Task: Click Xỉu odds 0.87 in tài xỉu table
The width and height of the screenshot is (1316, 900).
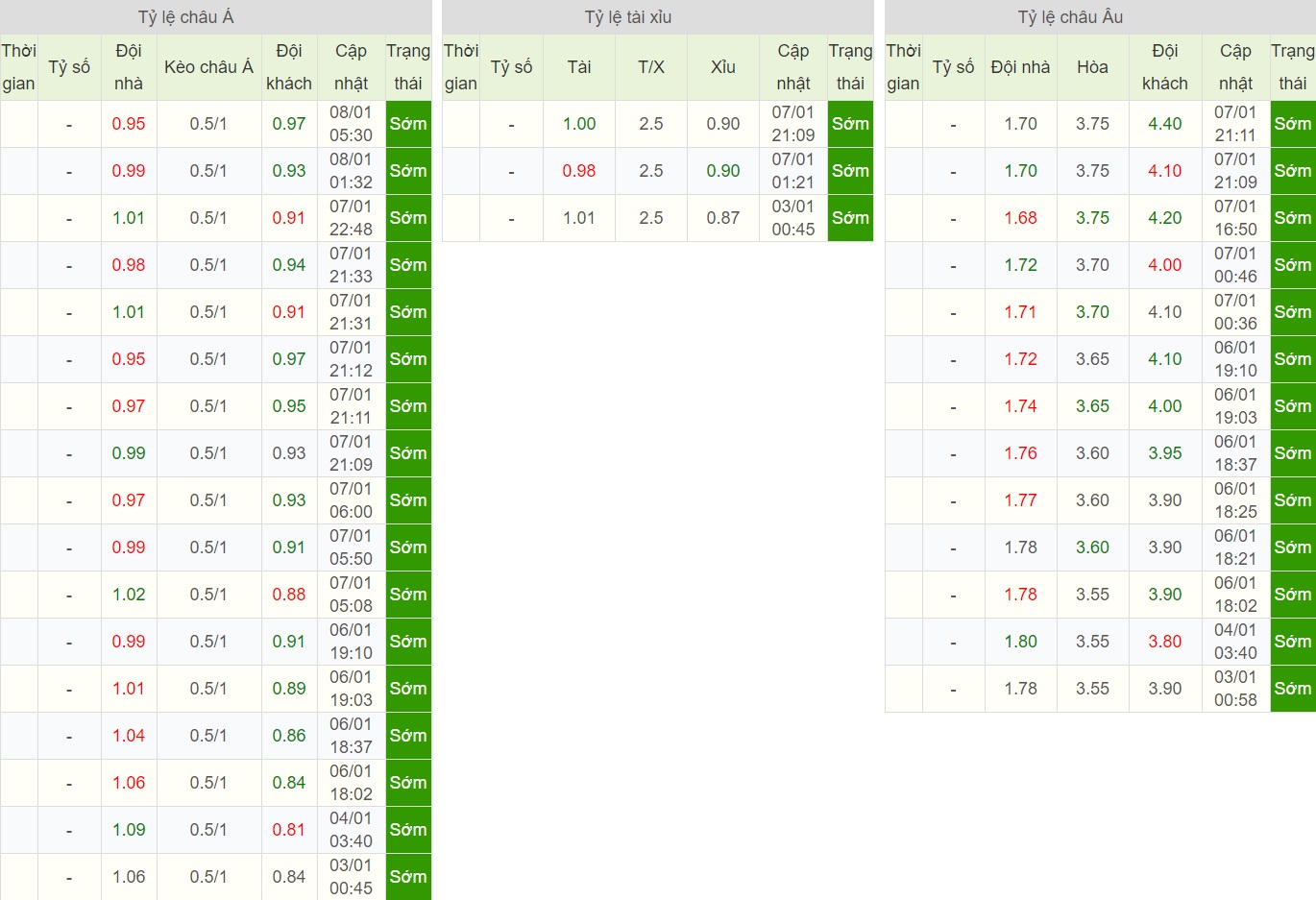Action: pos(723,218)
